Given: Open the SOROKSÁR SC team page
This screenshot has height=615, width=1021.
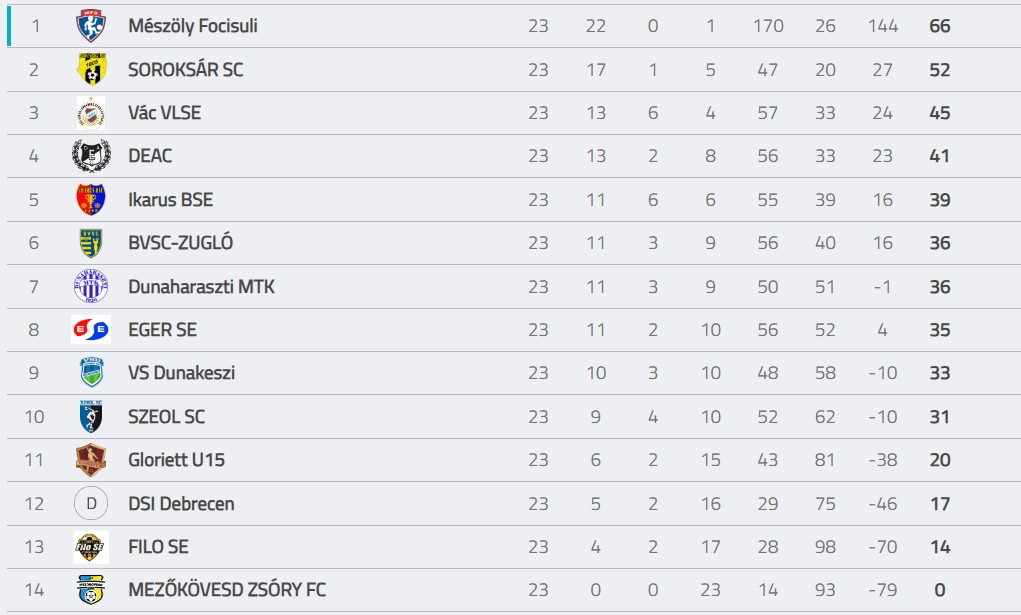Looking at the screenshot, I should (x=186, y=70).
